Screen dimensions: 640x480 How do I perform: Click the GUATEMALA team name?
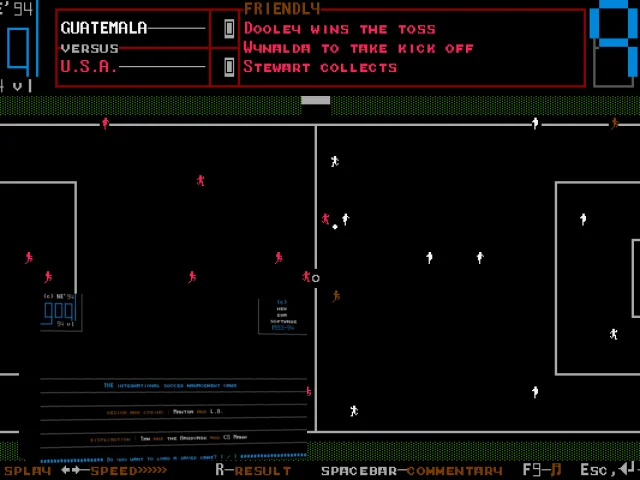point(104,28)
